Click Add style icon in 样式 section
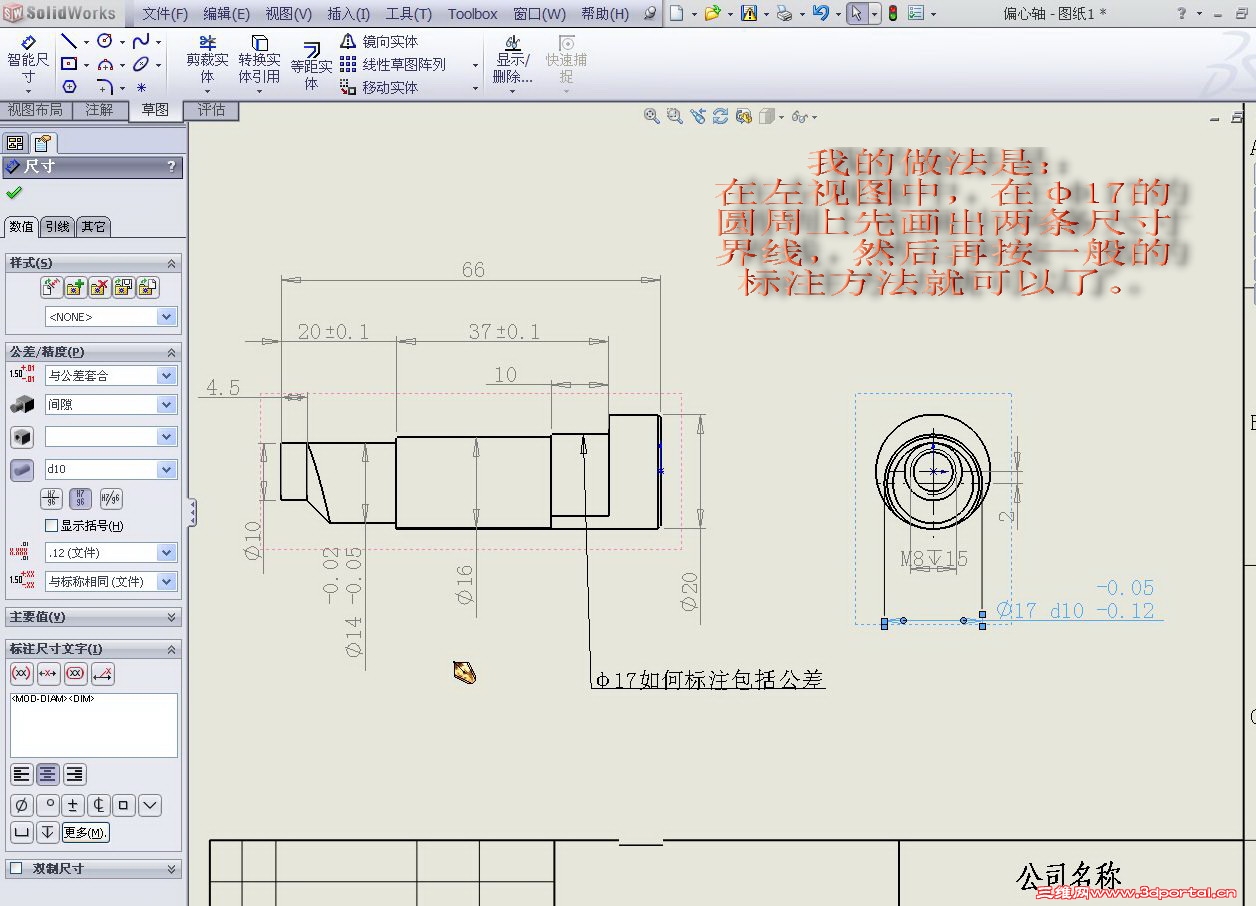The height and width of the screenshot is (906, 1256). (x=76, y=288)
